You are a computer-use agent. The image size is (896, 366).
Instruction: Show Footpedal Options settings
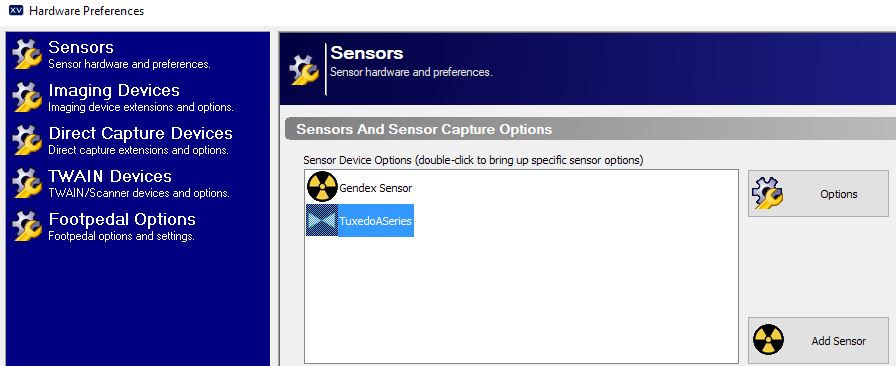click(122, 226)
